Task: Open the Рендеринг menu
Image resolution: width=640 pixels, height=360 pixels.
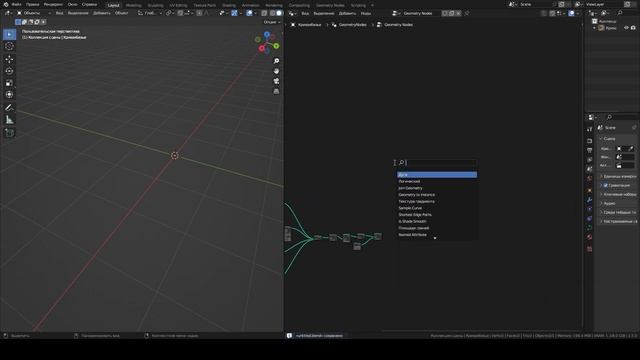Action: pos(53,4)
